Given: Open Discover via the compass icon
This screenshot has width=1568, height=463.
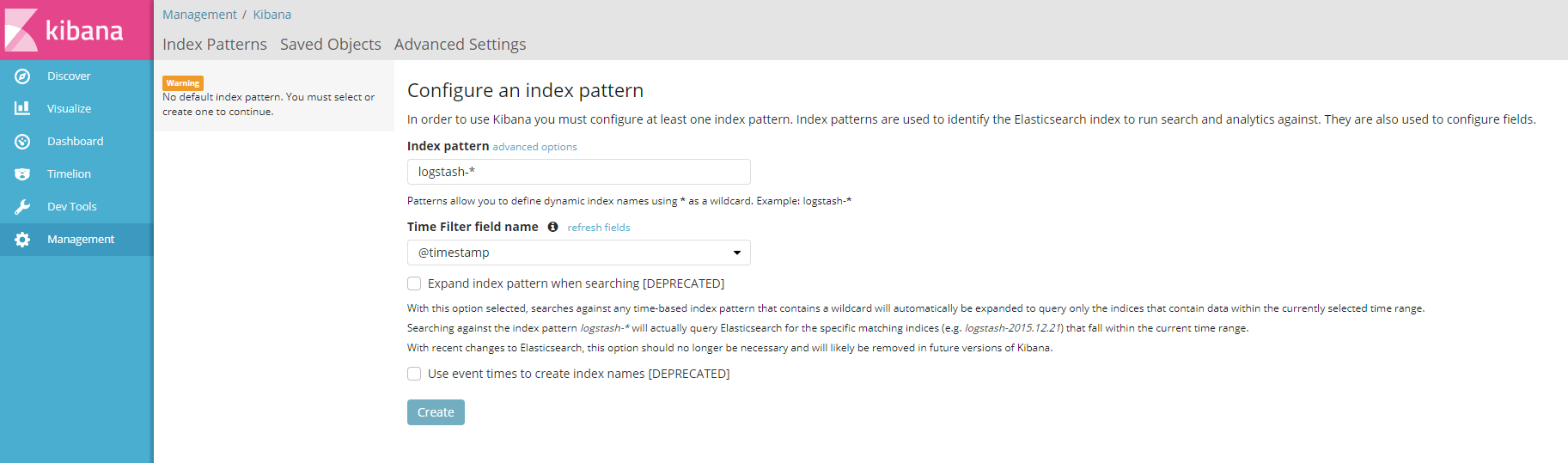Looking at the screenshot, I should click(x=22, y=76).
